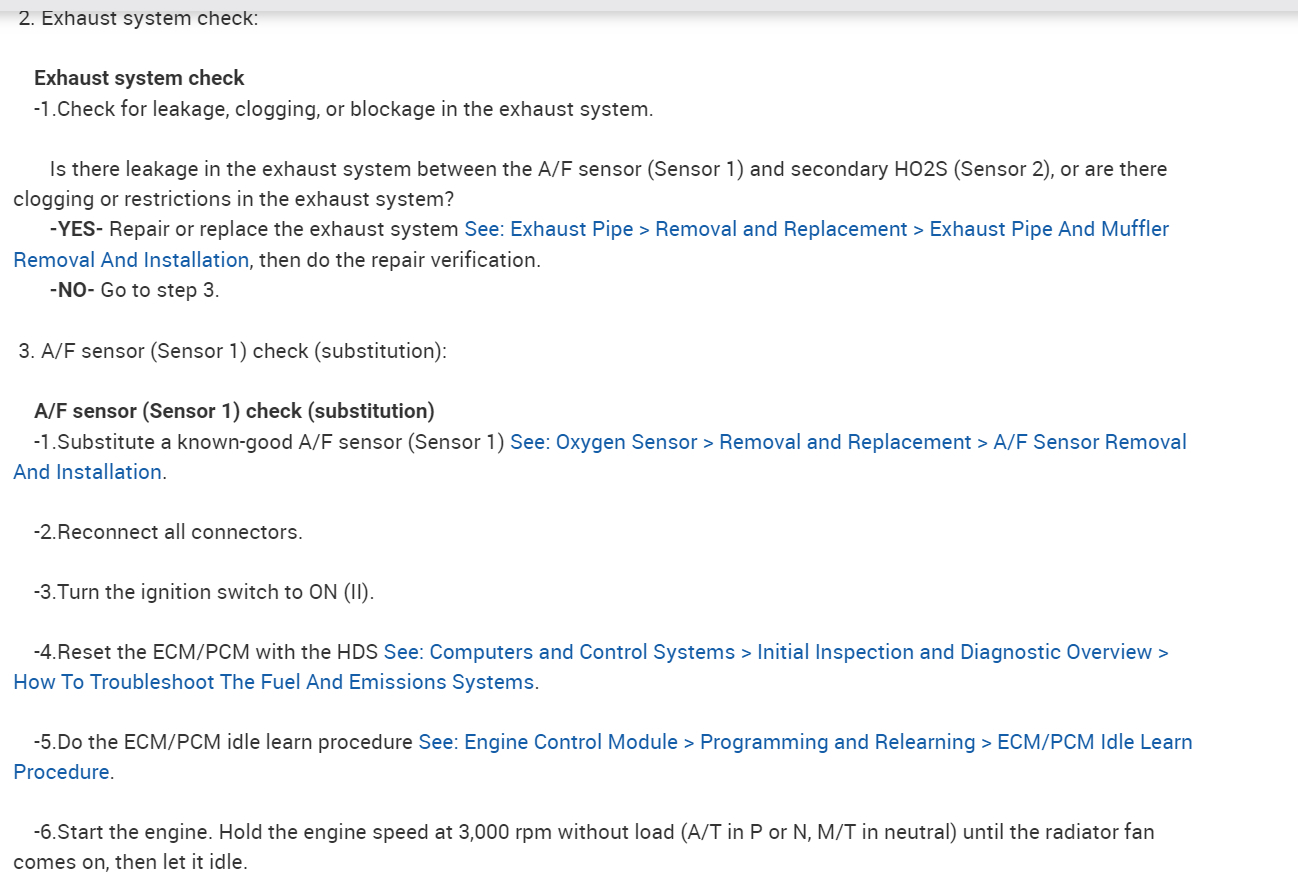Click the "then do the repair verification" text
Viewport: 1298px width, 889px height.
click(400, 260)
